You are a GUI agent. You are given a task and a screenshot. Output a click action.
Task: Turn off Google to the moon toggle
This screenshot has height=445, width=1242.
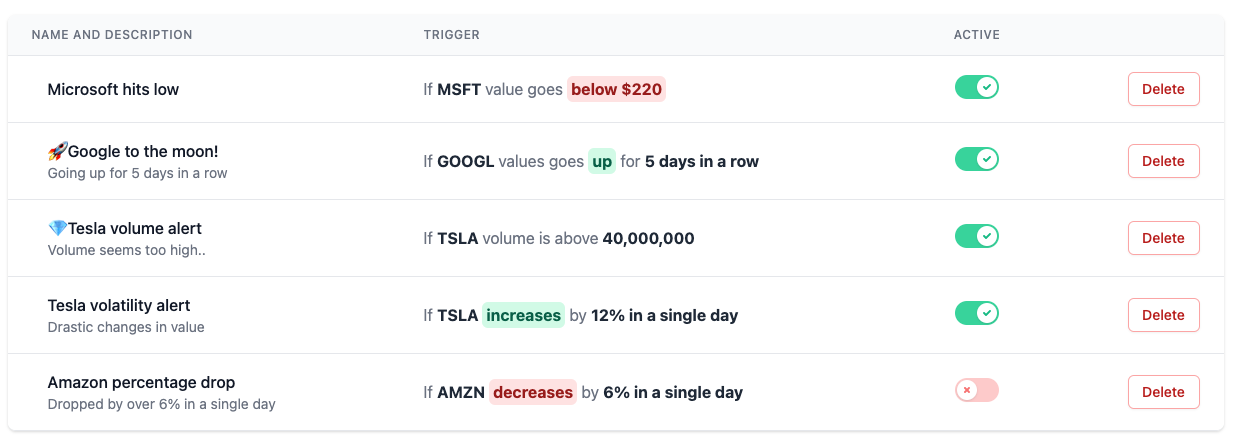click(x=977, y=159)
